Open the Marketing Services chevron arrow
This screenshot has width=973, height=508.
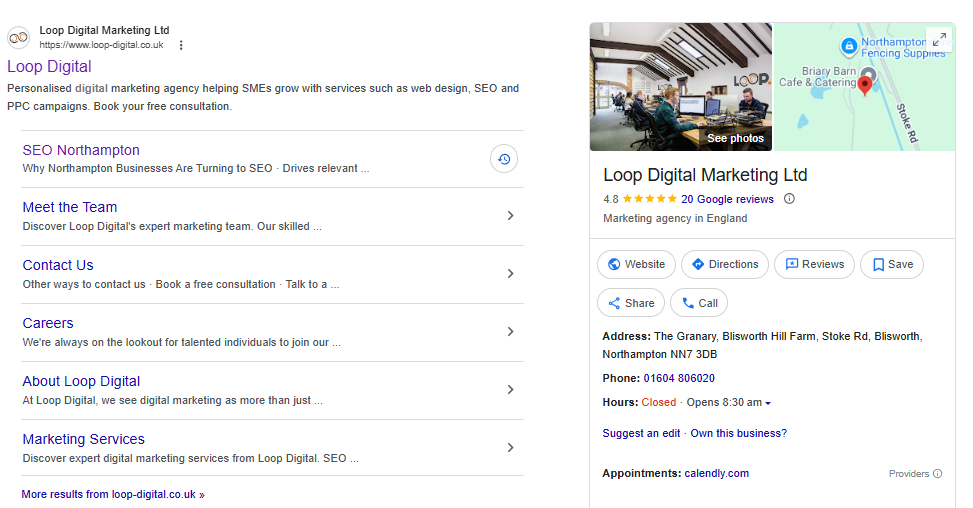pyautogui.click(x=510, y=448)
